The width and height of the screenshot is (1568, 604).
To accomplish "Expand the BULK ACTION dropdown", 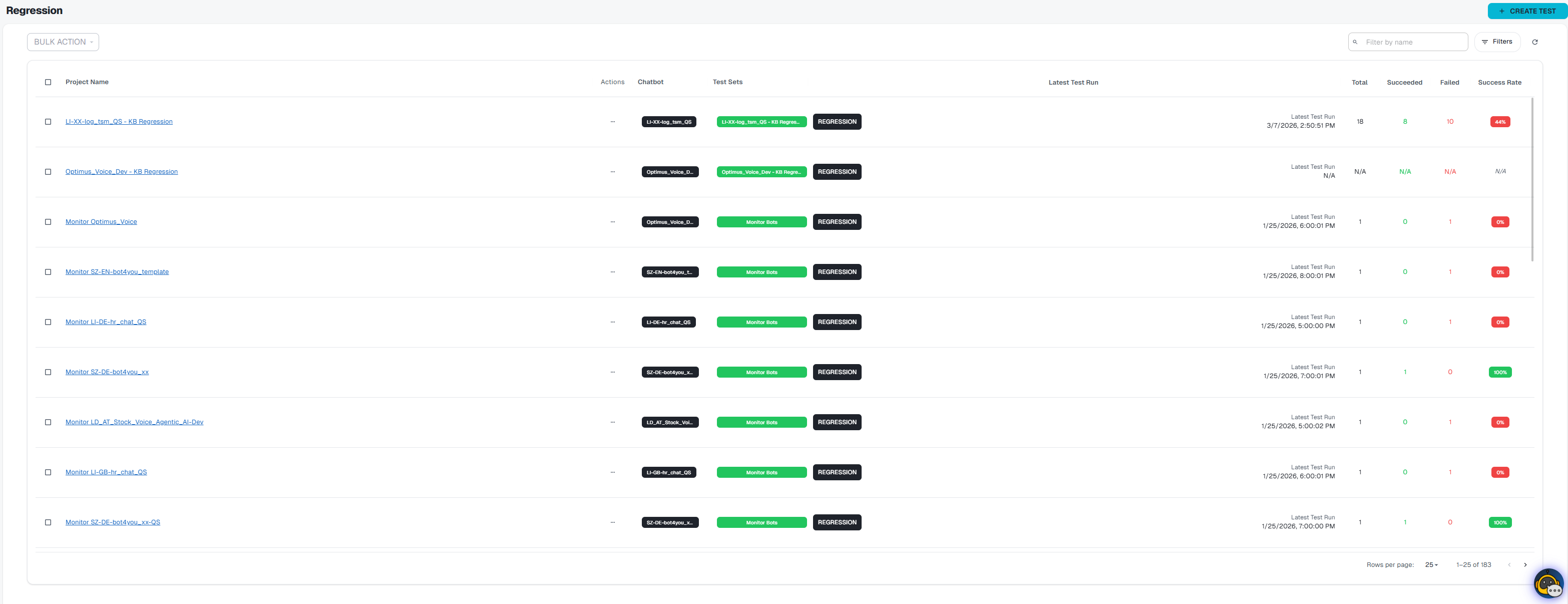I will pos(63,42).
